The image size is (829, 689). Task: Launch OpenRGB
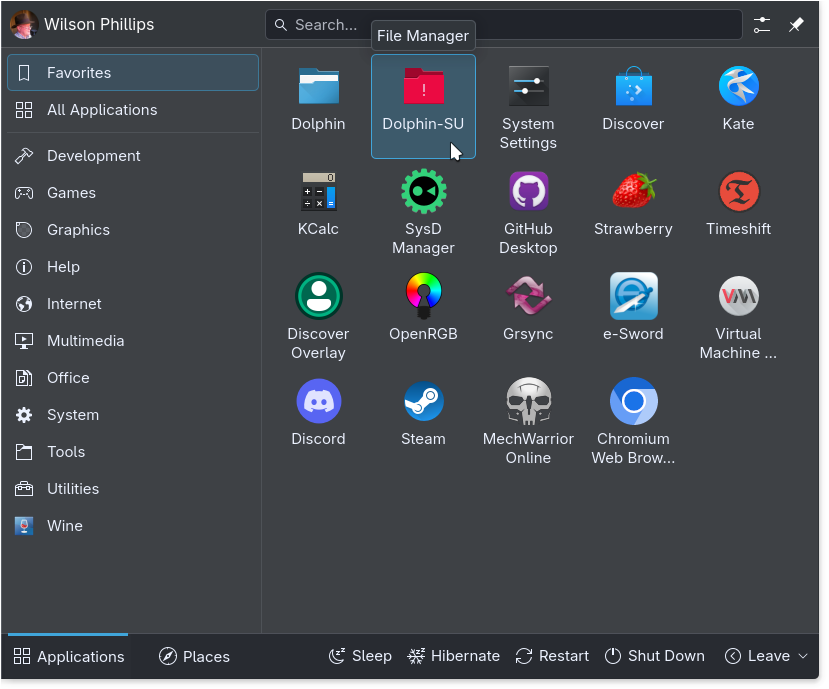423,317
